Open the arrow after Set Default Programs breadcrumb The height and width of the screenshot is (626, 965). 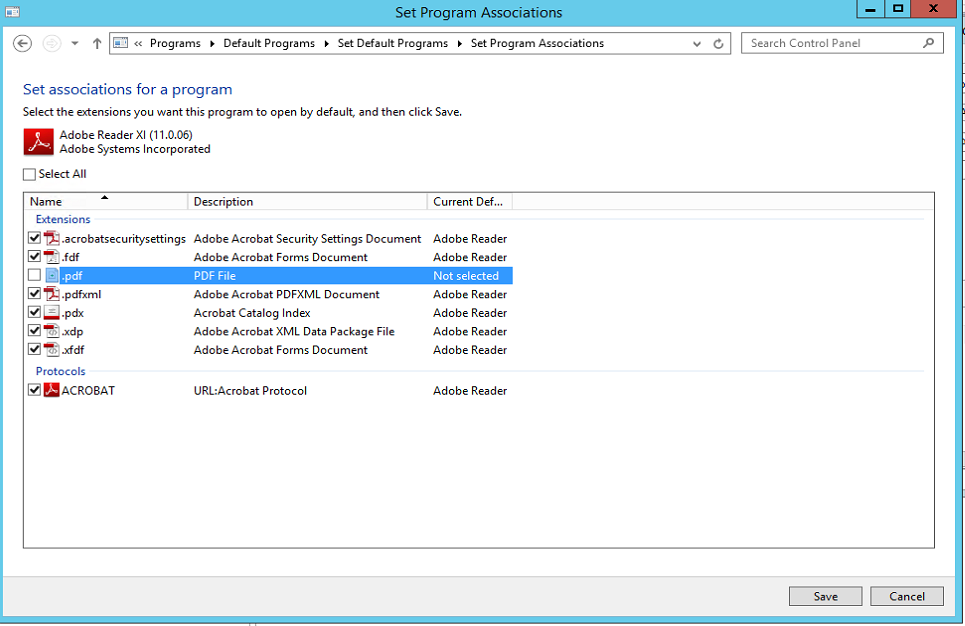coord(459,43)
